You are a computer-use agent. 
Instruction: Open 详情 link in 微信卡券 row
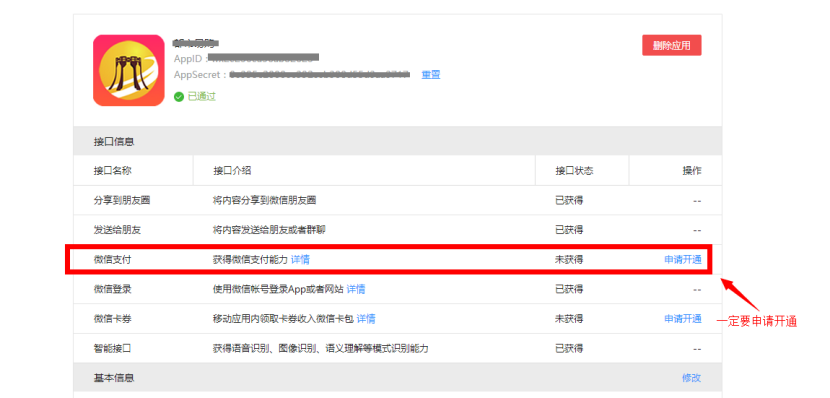tap(366, 319)
